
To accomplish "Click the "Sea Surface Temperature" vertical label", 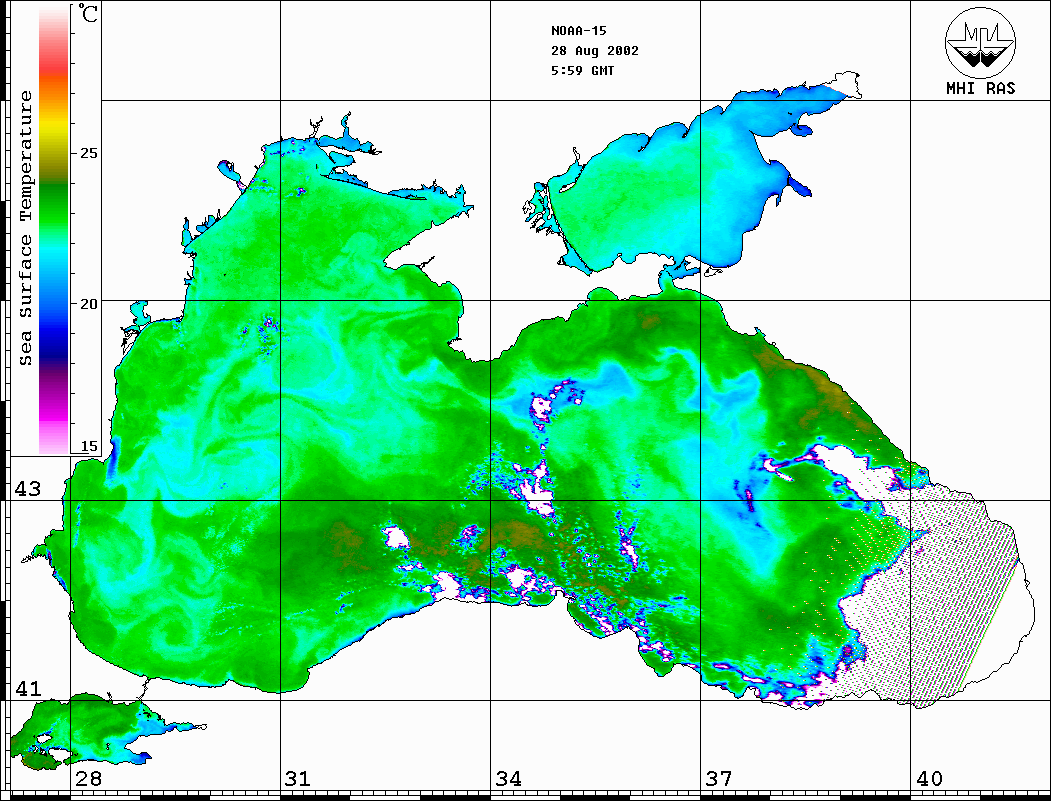I will click(25, 228).
